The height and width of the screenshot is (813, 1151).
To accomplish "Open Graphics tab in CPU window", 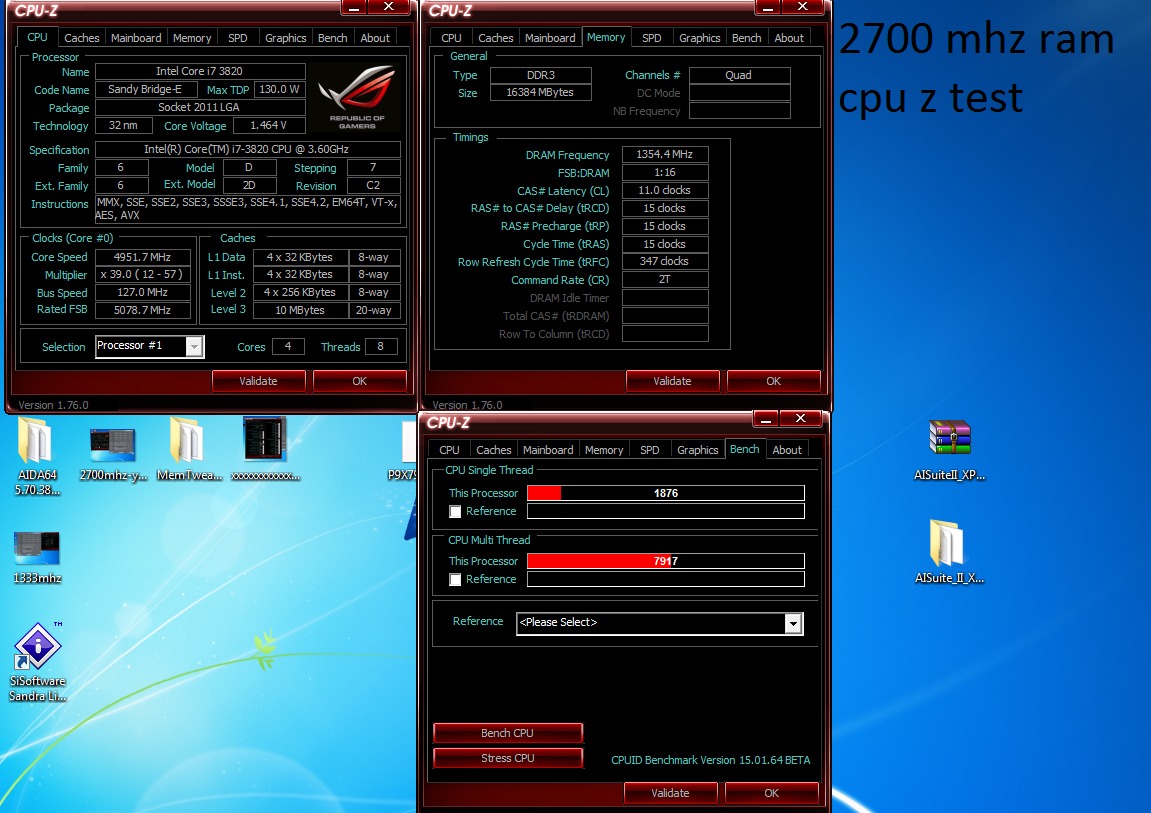I will [x=286, y=38].
